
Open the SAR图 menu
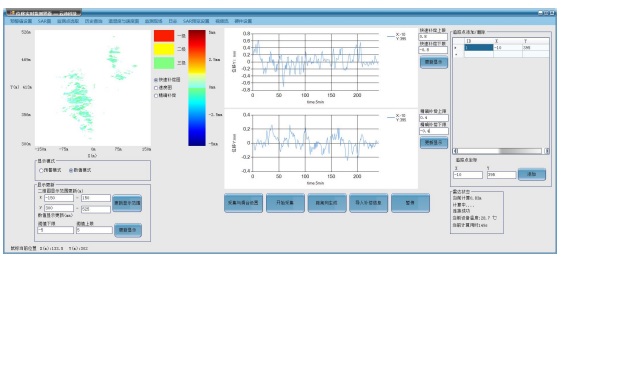click(44, 21)
